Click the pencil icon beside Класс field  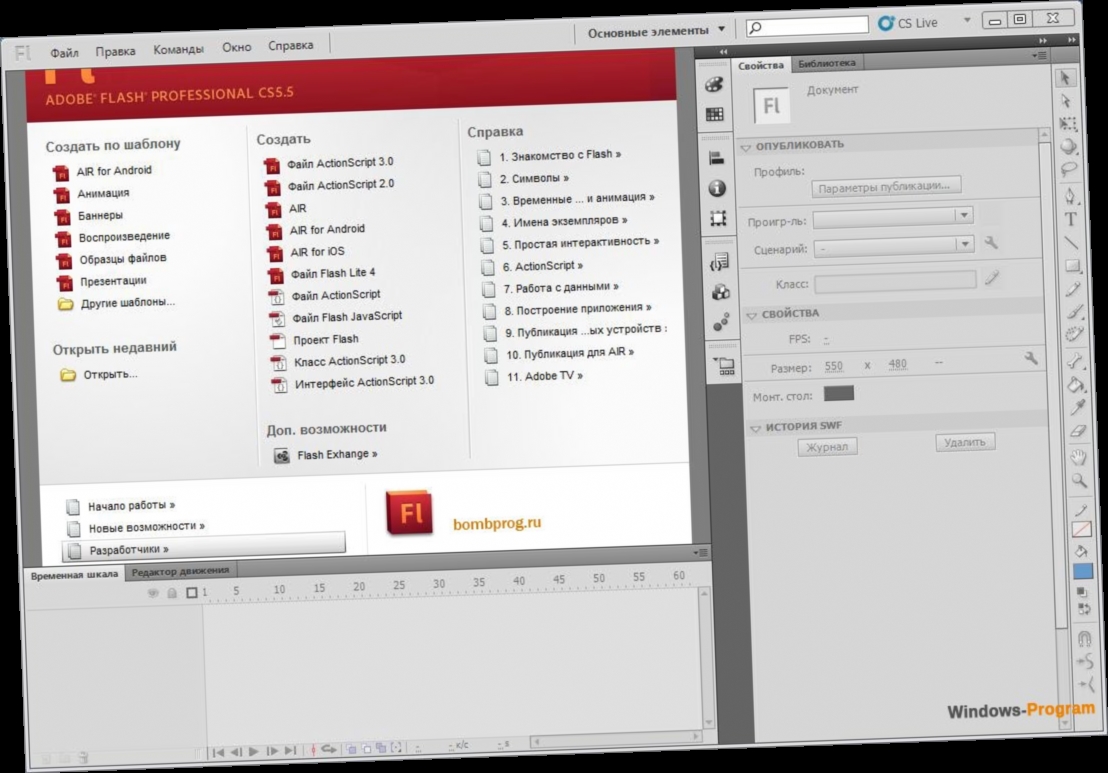pos(992,278)
